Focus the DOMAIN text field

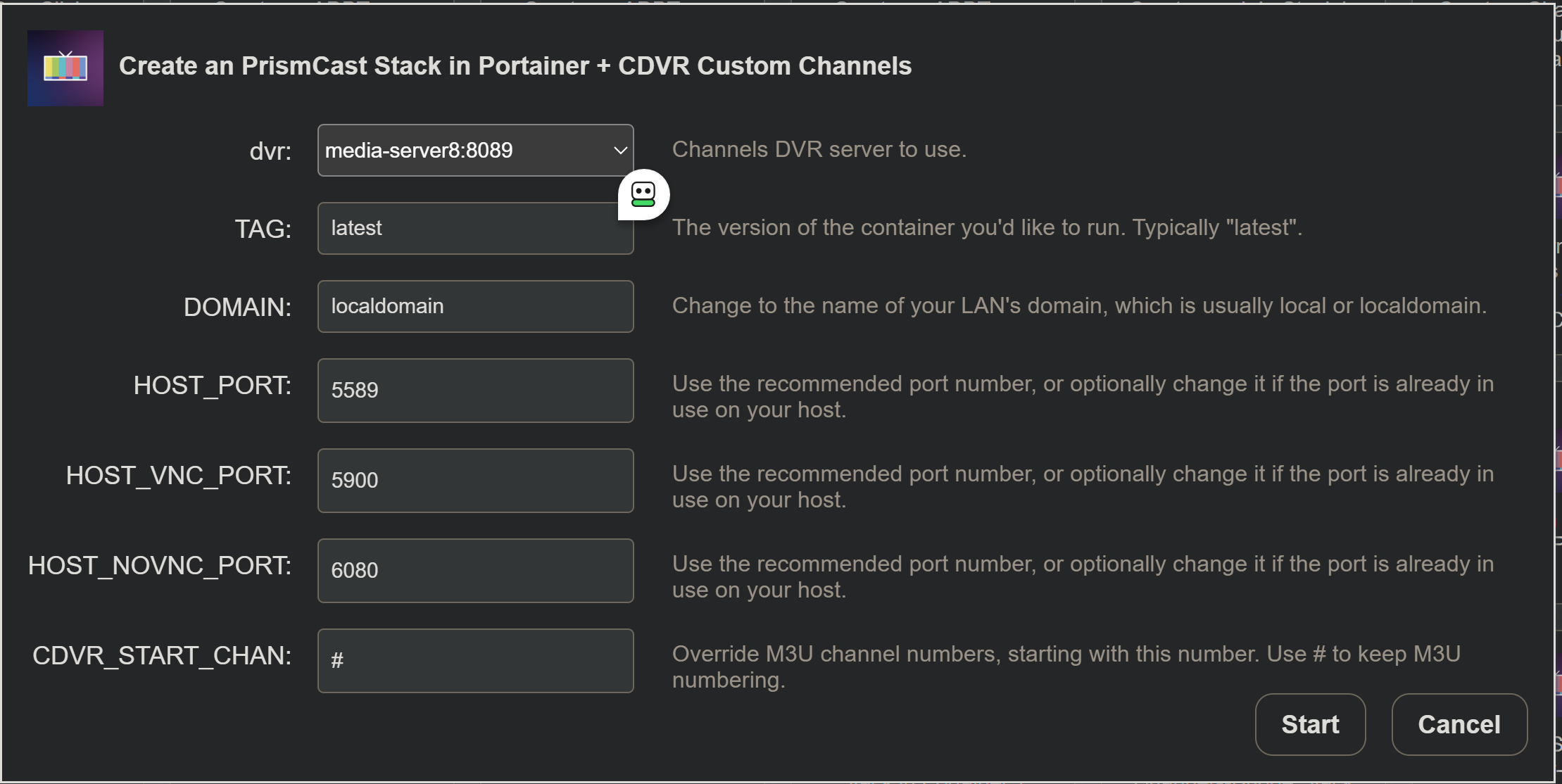pyautogui.click(x=475, y=307)
